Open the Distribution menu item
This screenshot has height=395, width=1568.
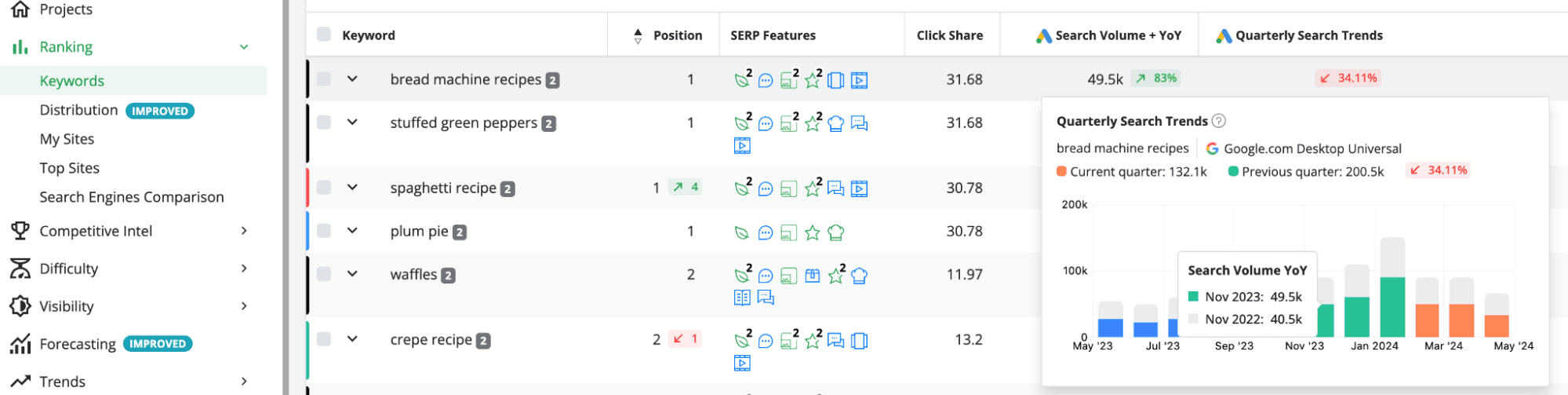[x=78, y=110]
